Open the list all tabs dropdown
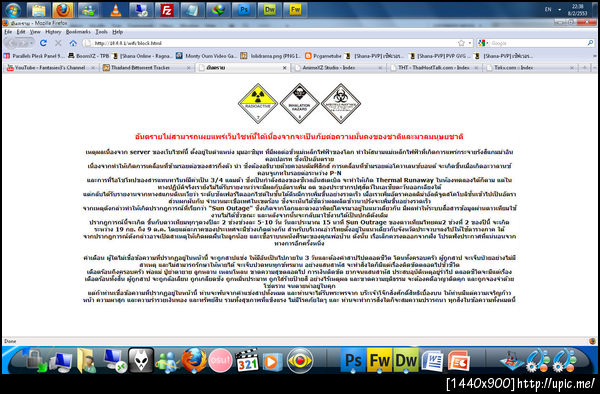The height and width of the screenshot is (394, 600). [x=594, y=68]
